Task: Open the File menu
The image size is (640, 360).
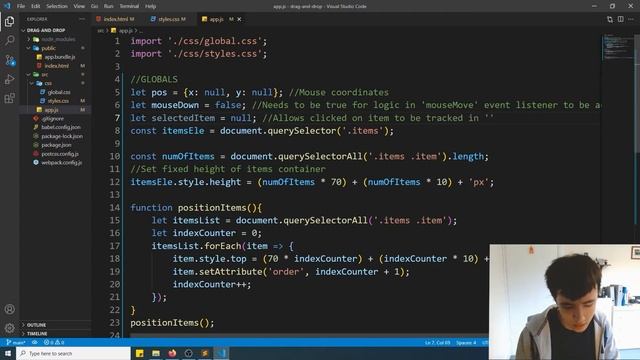Action: click(21, 6)
